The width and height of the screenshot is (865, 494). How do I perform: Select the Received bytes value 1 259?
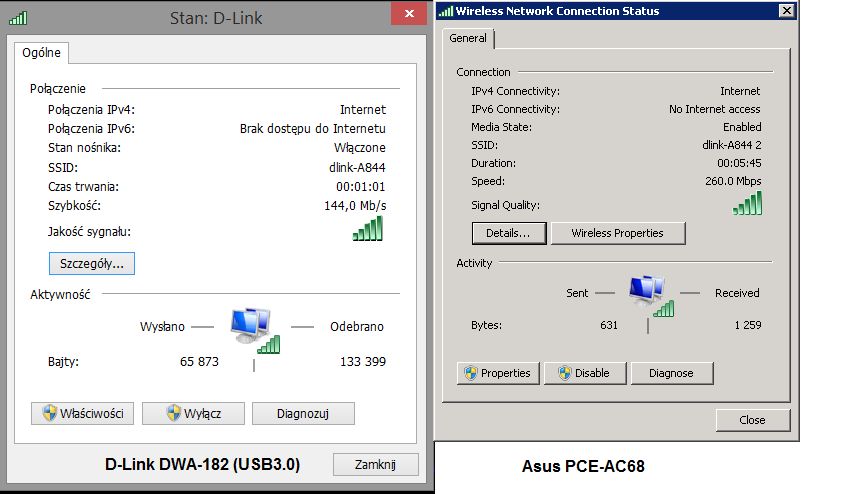click(x=748, y=325)
